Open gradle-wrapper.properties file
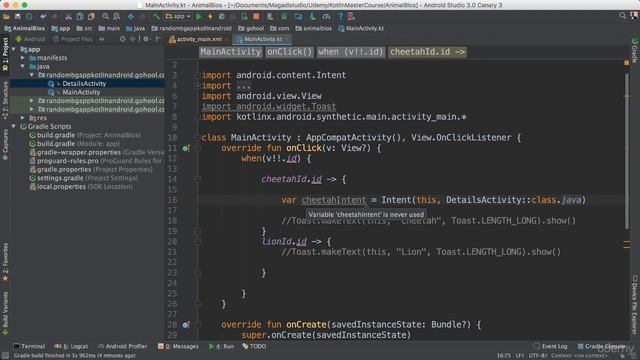This screenshot has width=640, height=360. point(96,152)
